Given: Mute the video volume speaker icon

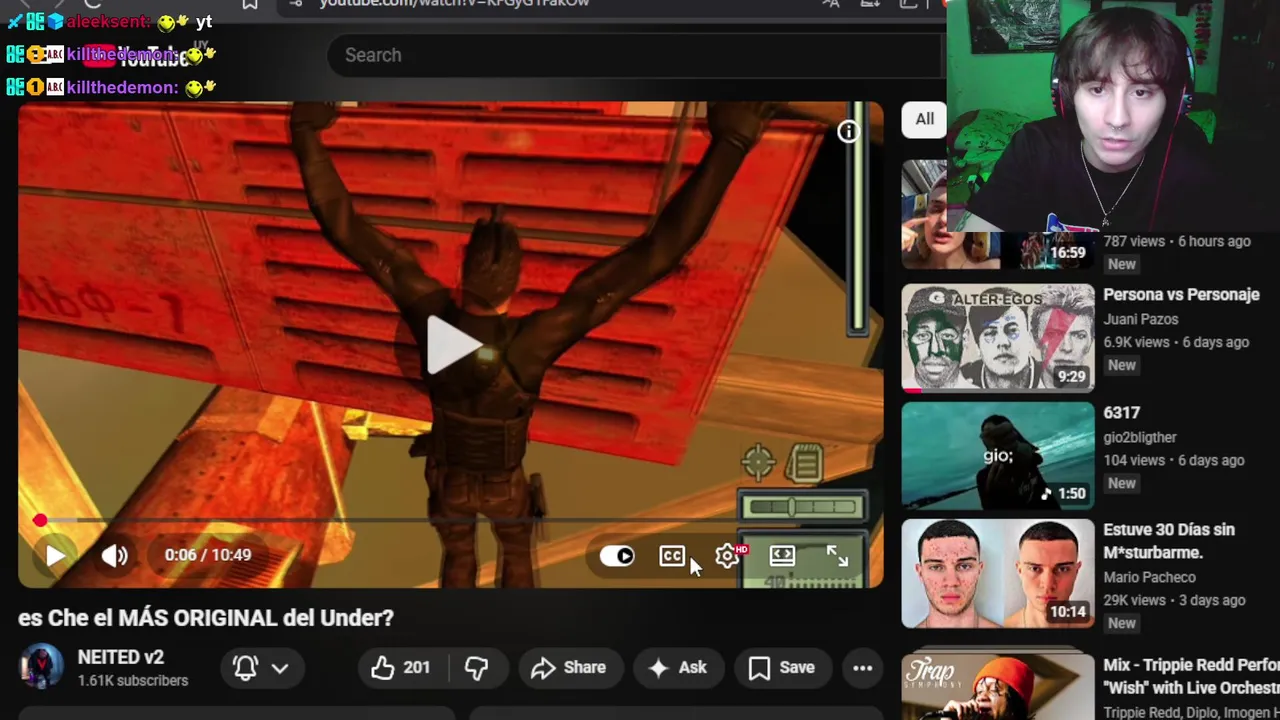Looking at the screenshot, I should point(114,555).
